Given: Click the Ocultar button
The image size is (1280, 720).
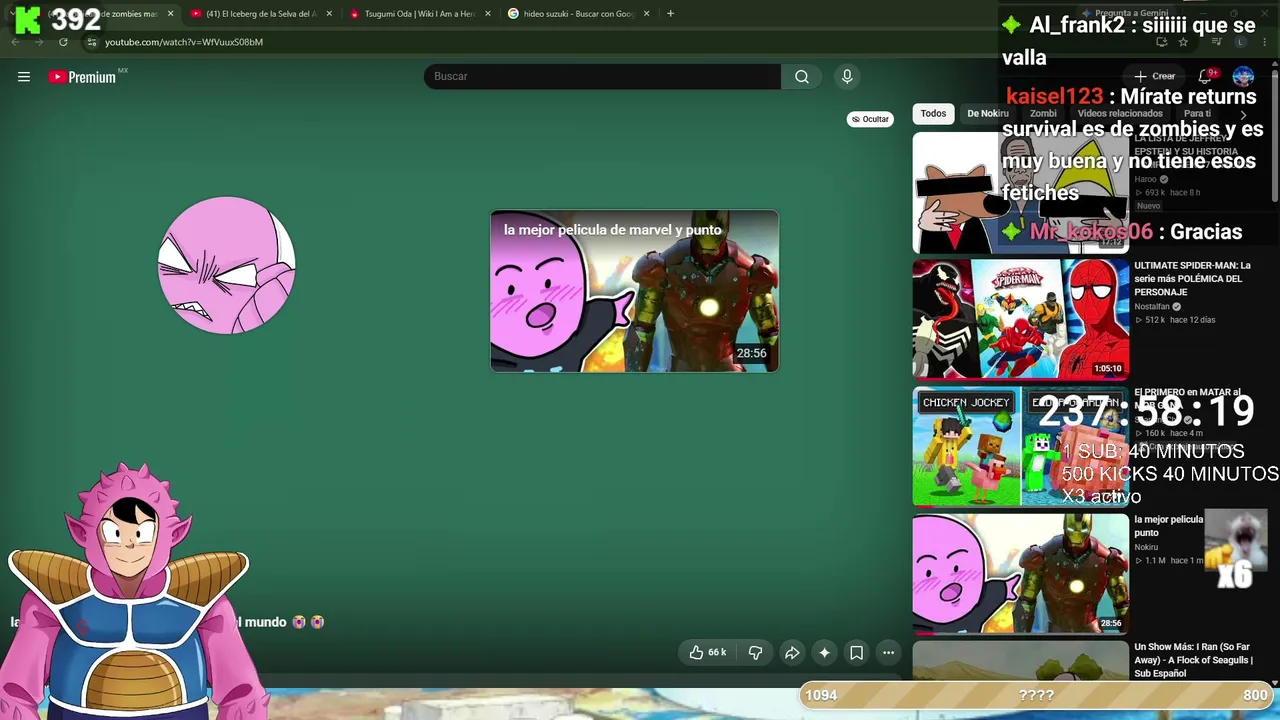Looking at the screenshot, I should tap(870, 119).
